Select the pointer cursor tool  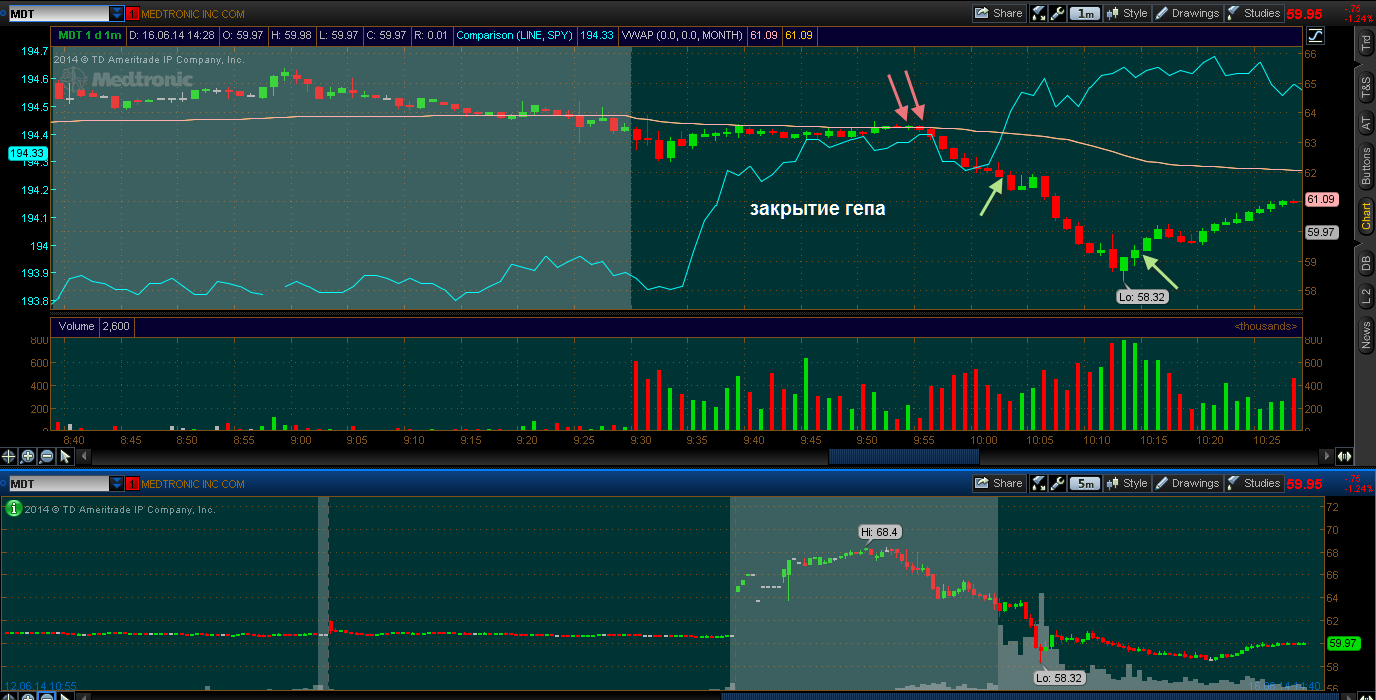point(66,456)
